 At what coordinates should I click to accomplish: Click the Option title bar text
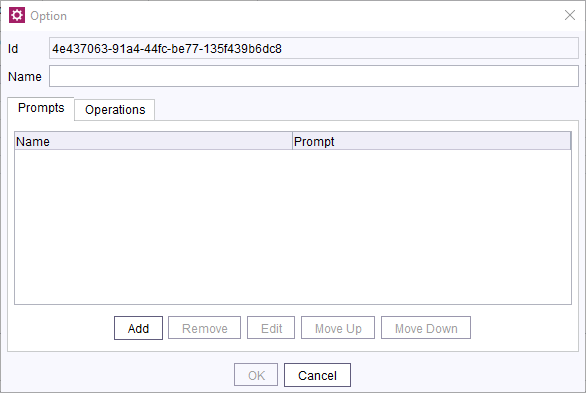[x=48, y=16]
